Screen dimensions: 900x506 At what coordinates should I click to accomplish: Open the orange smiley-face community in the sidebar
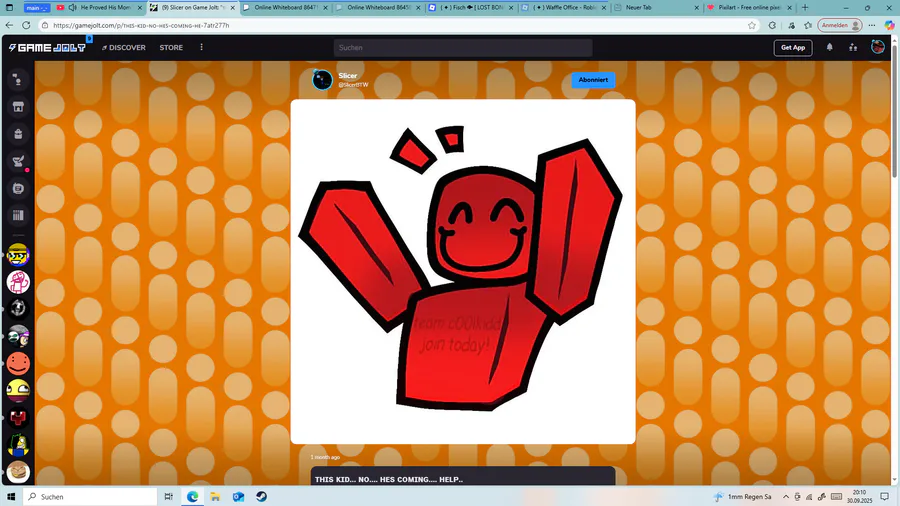click(x=18, y=363)
